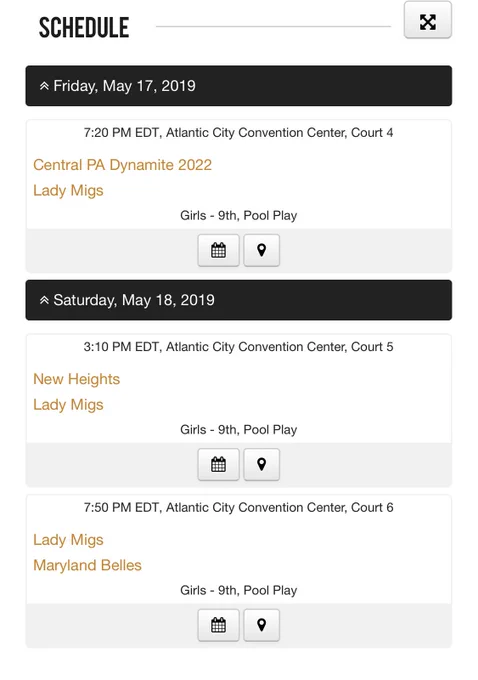Open map location for Court 5 game
478x680 pixels.
261,464
